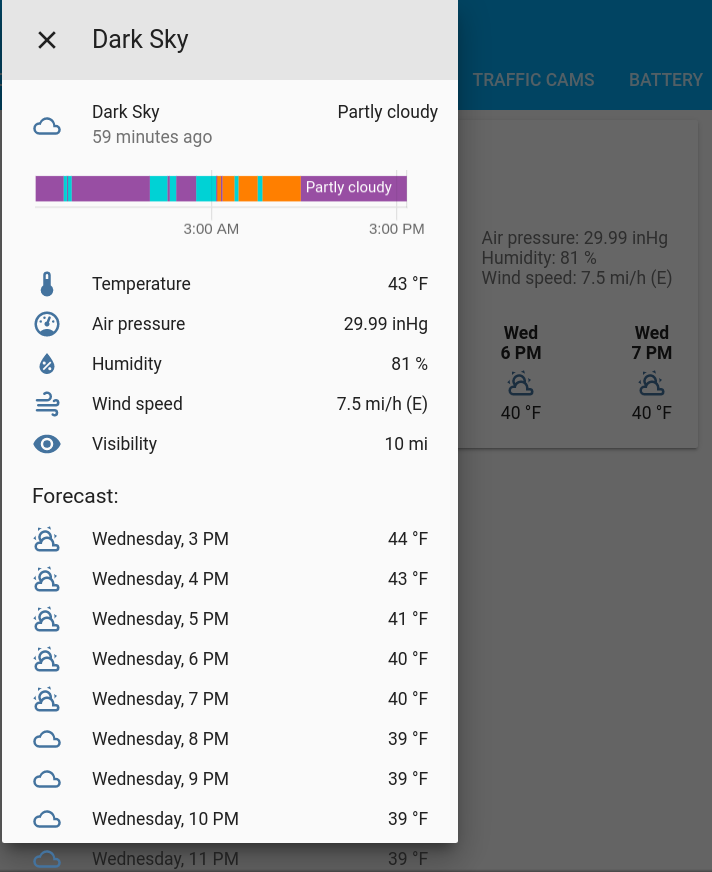712x872 pixels.
Task: Click the Wednesday 5 PM forecast icon
Action: coord(45,618)
